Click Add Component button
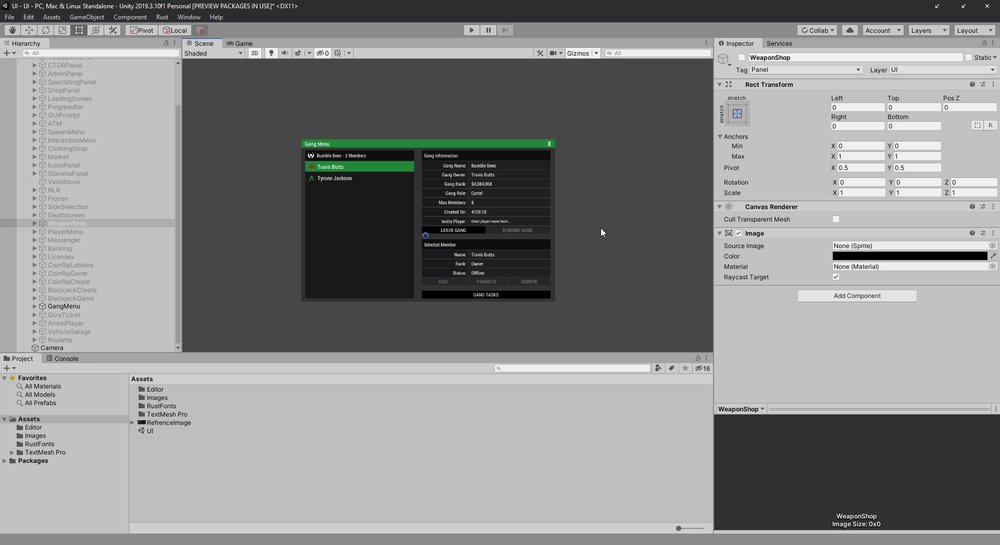 pos(857,296)
